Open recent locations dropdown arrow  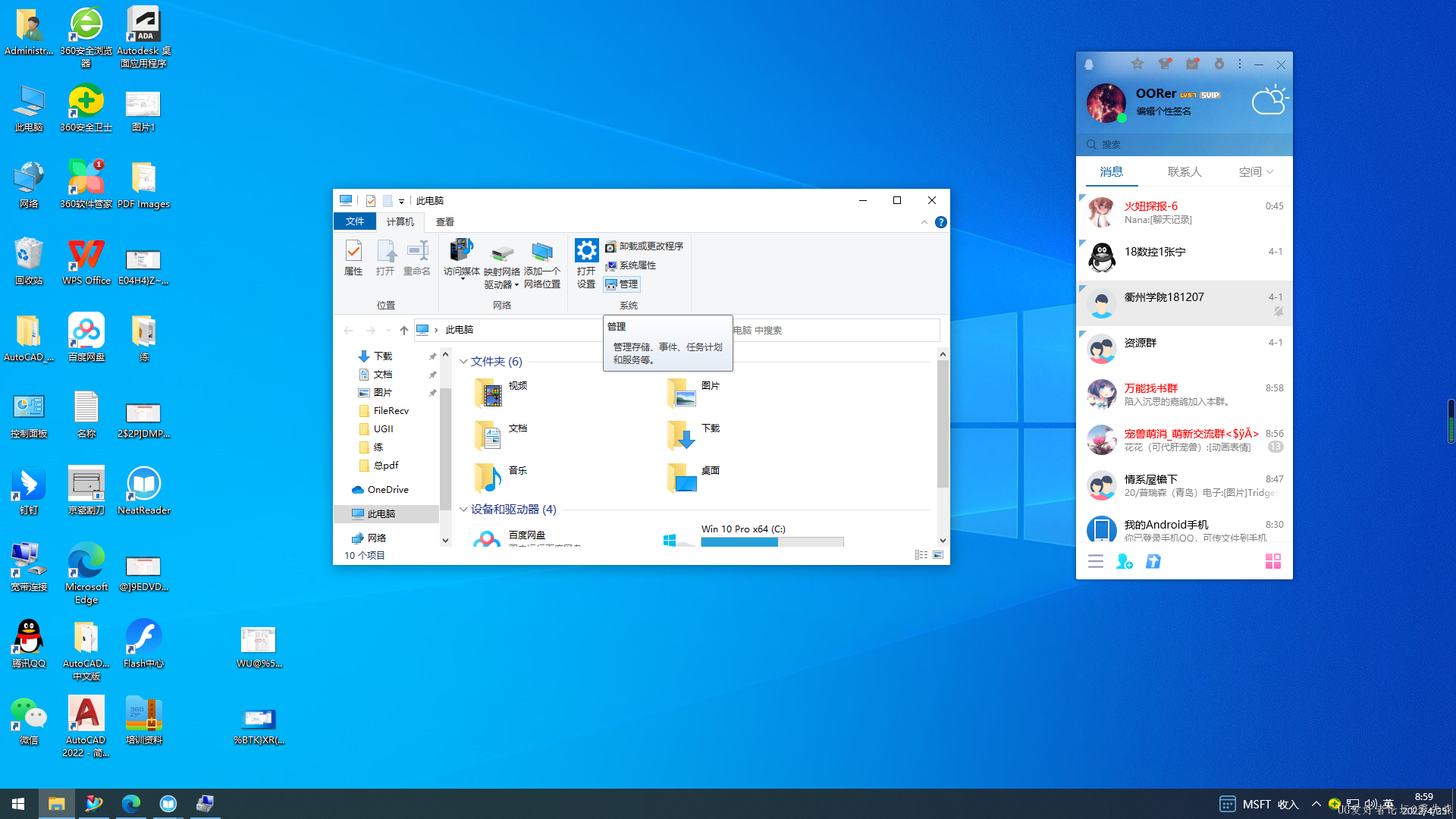[x=388, y=330]
